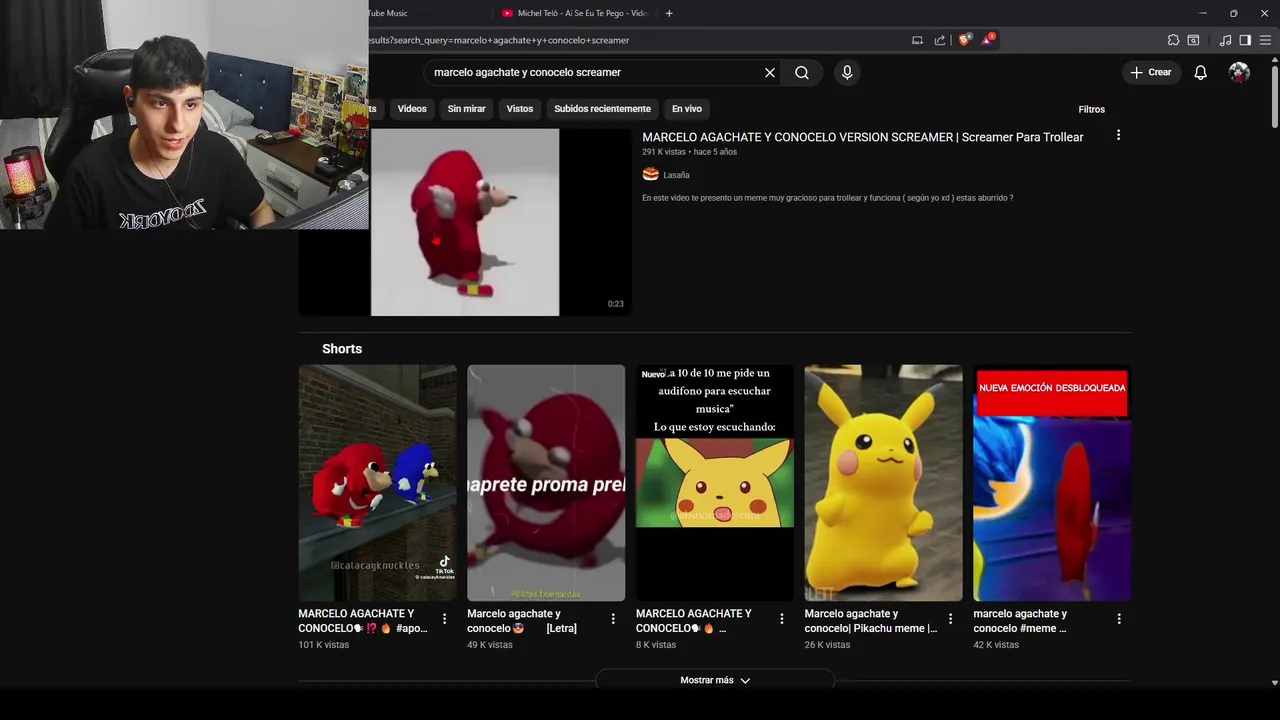The height and width of the screenshot is (720, 1280).
Task: Open short titled 'Marcelo agachate y conocelo [Letra]'
Action: pyautogui.click(x=522, y=621)
